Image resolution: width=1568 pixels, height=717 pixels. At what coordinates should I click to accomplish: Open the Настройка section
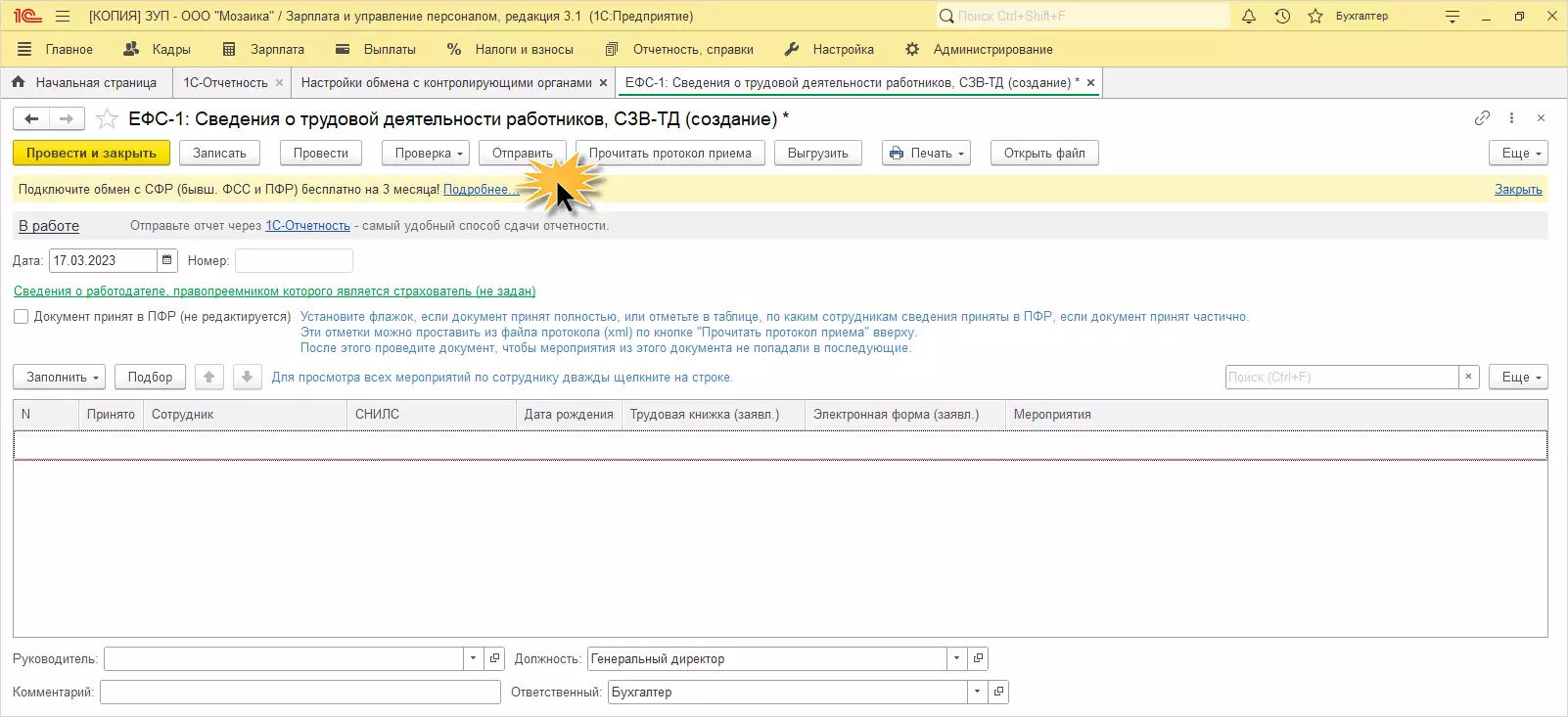pyautogui.click(x=830, y=49)
